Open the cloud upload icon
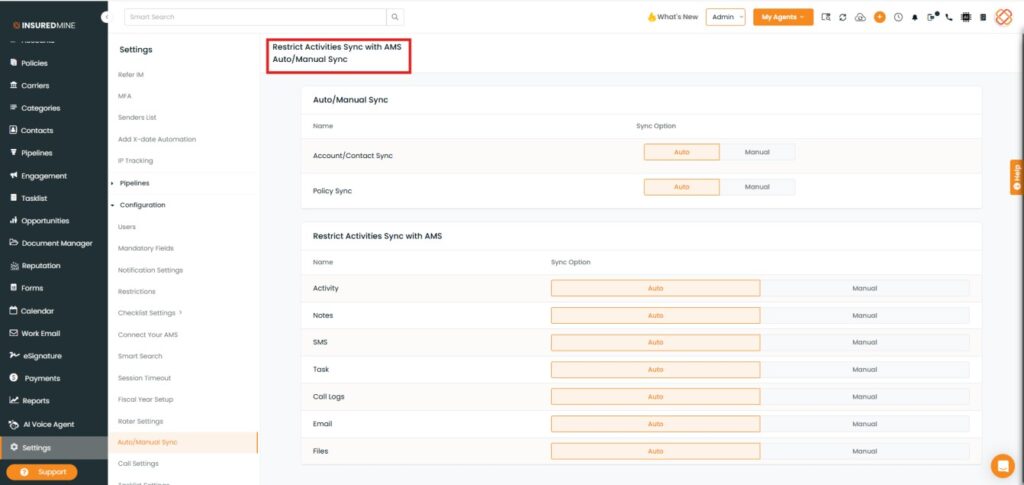 point(861,17)
